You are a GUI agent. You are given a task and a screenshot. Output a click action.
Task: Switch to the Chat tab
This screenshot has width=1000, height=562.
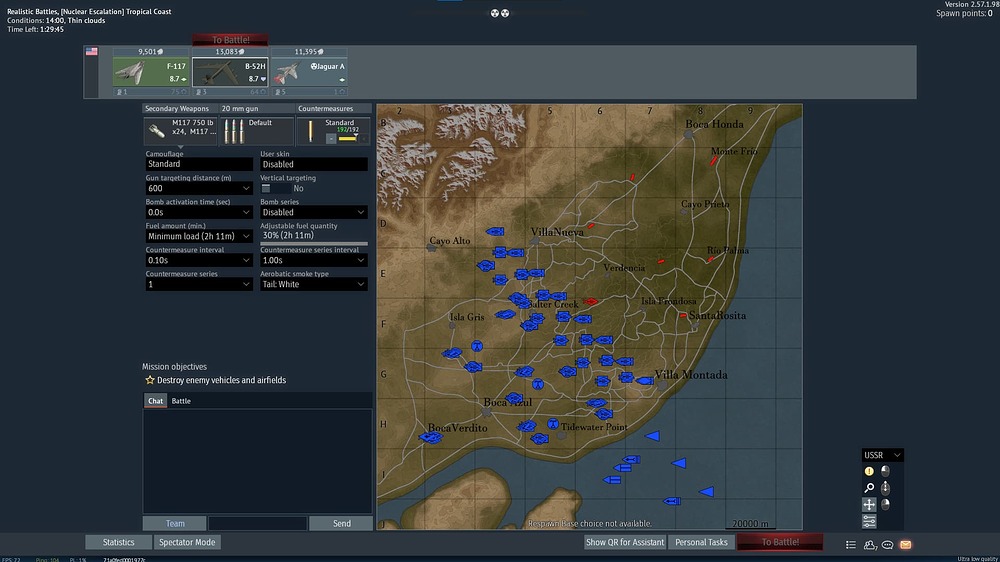155,401
